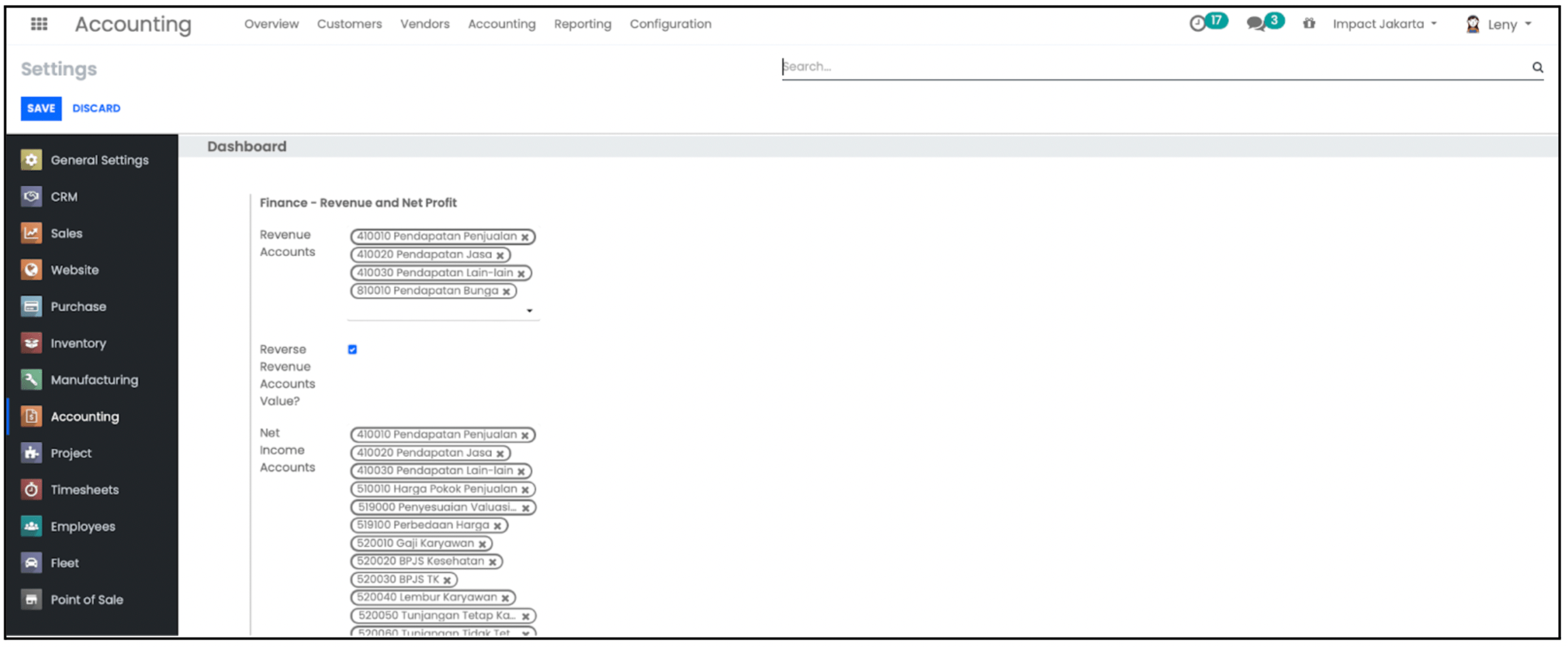Click the Inventory box icon
This screenshot has width=1568, height=647.
(x=31, y=343)
